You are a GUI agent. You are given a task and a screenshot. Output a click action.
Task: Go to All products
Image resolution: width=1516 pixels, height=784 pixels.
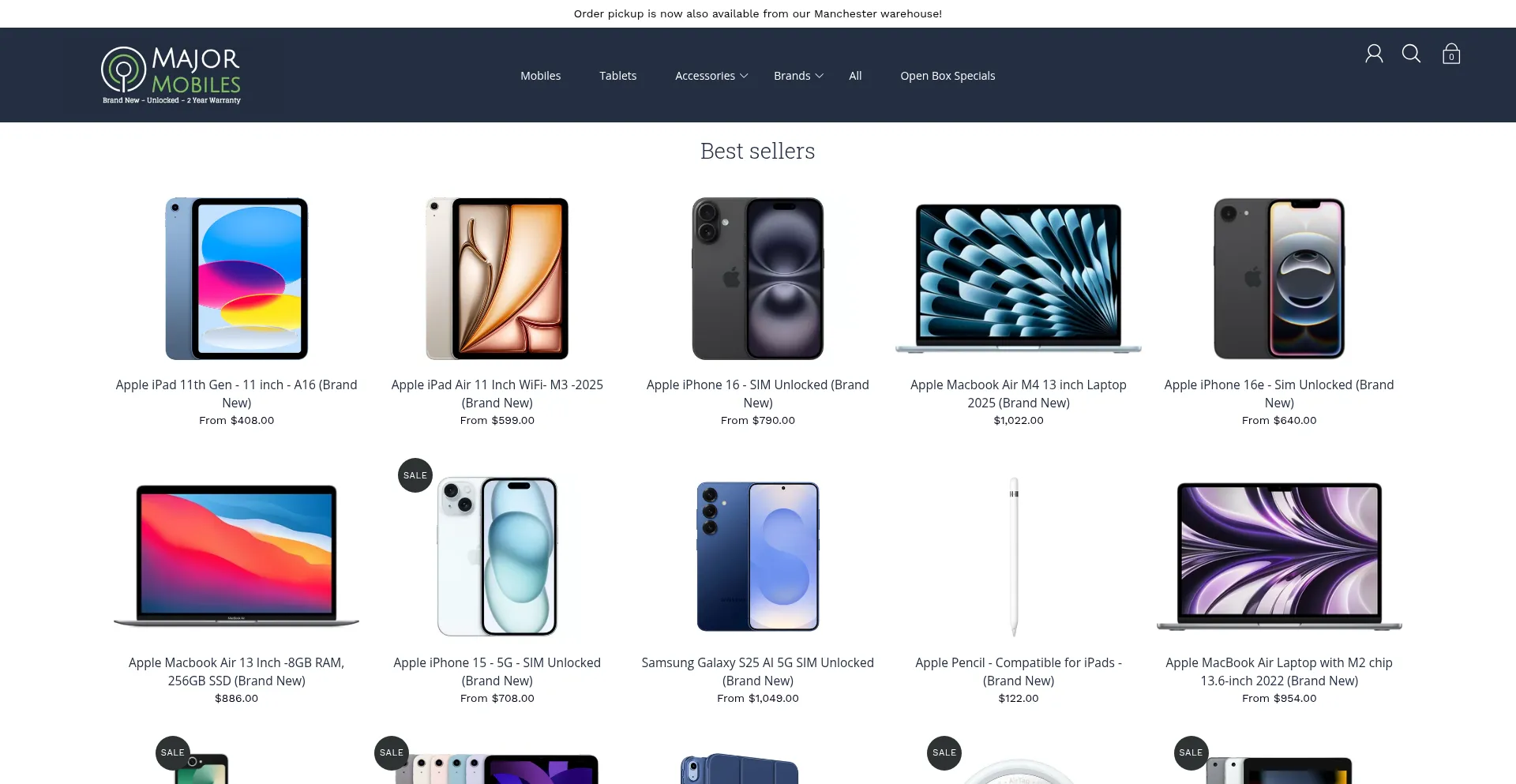(855, 76)
